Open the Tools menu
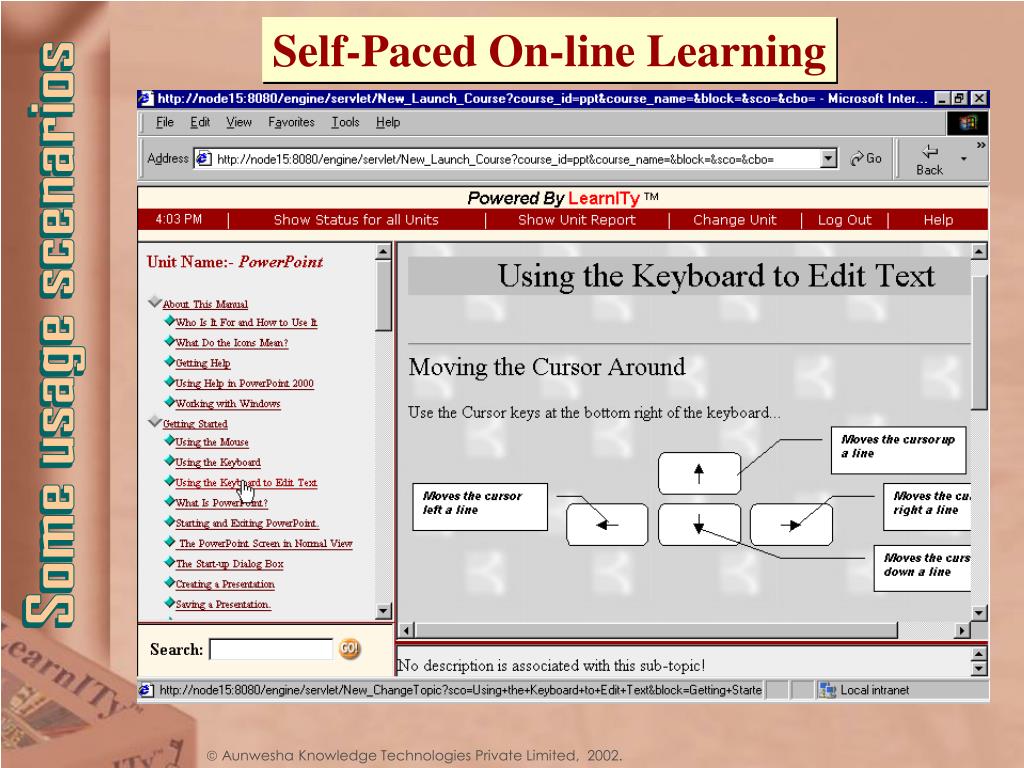The image size is (1024, 768). 345,122
